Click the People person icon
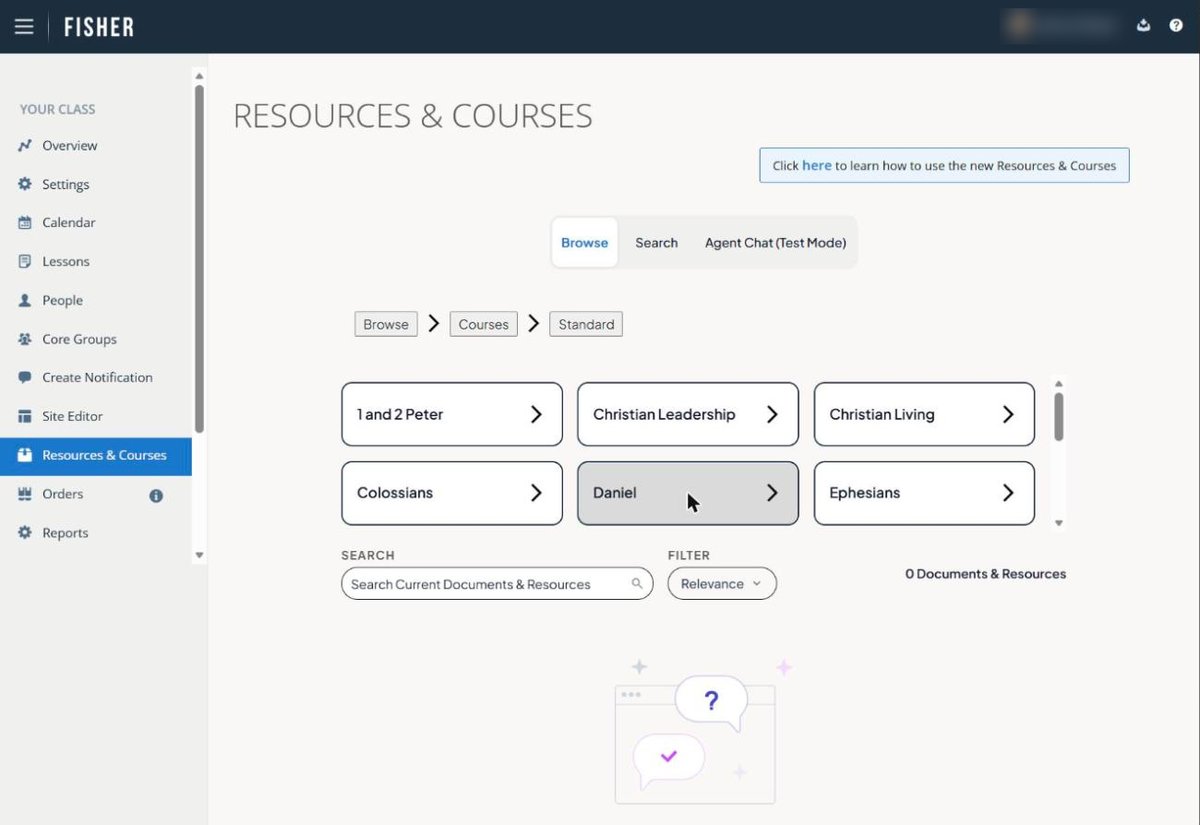This screenshot has height=825, width=1200. (25, 300)
